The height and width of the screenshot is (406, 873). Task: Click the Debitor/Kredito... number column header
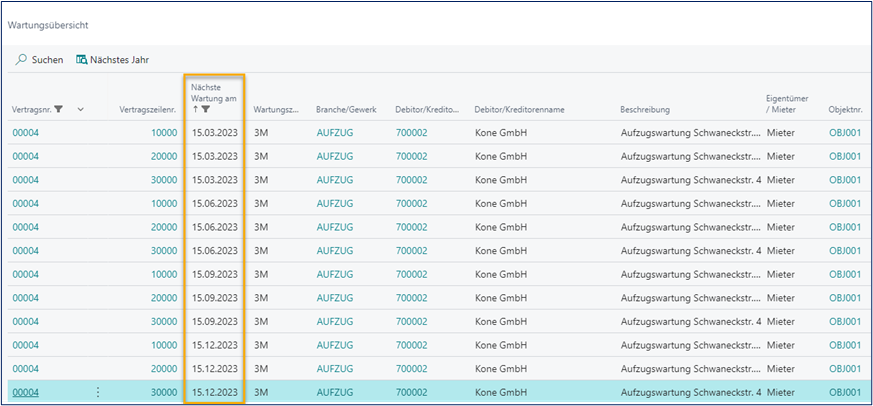[x=427, y=110]
